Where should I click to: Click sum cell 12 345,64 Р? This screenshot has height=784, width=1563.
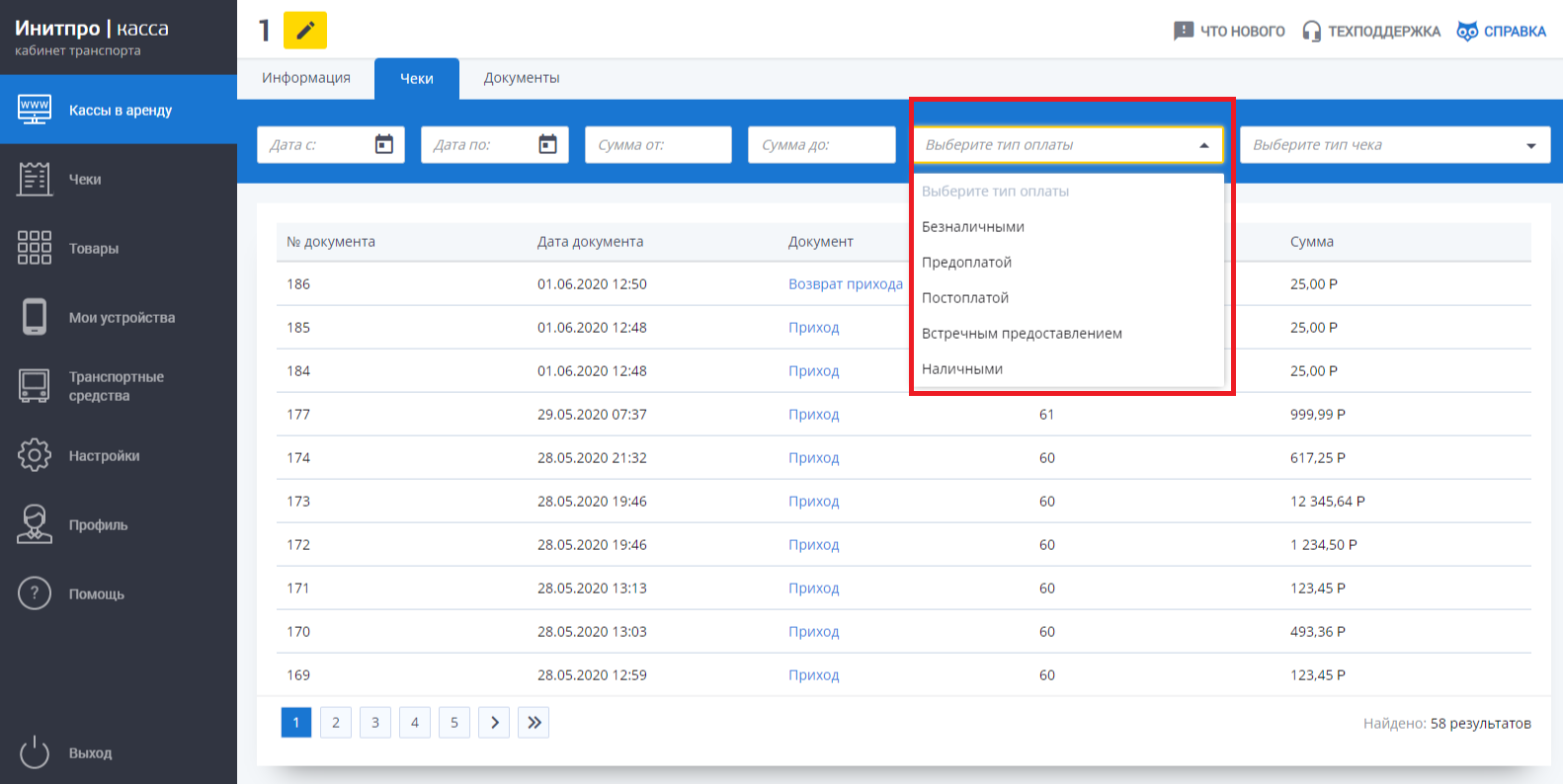coord(1328,501)
